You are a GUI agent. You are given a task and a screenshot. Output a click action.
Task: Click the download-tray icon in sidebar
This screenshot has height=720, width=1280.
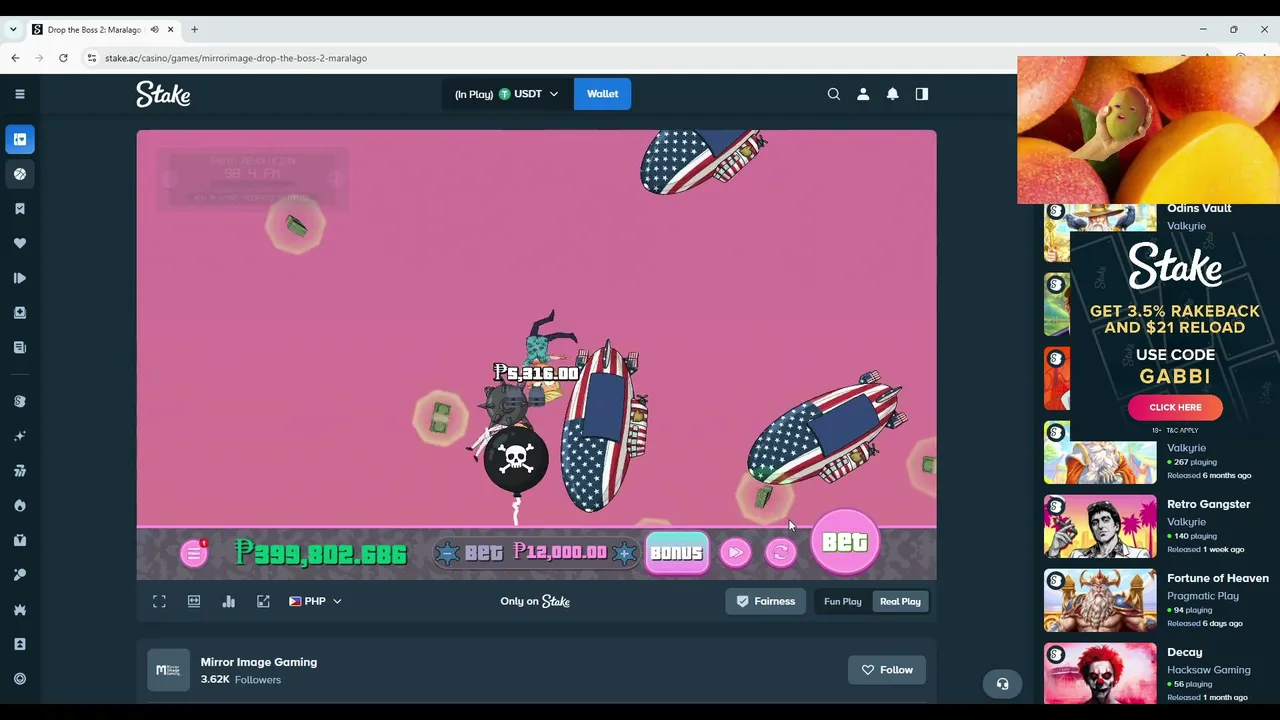(19, 313)
